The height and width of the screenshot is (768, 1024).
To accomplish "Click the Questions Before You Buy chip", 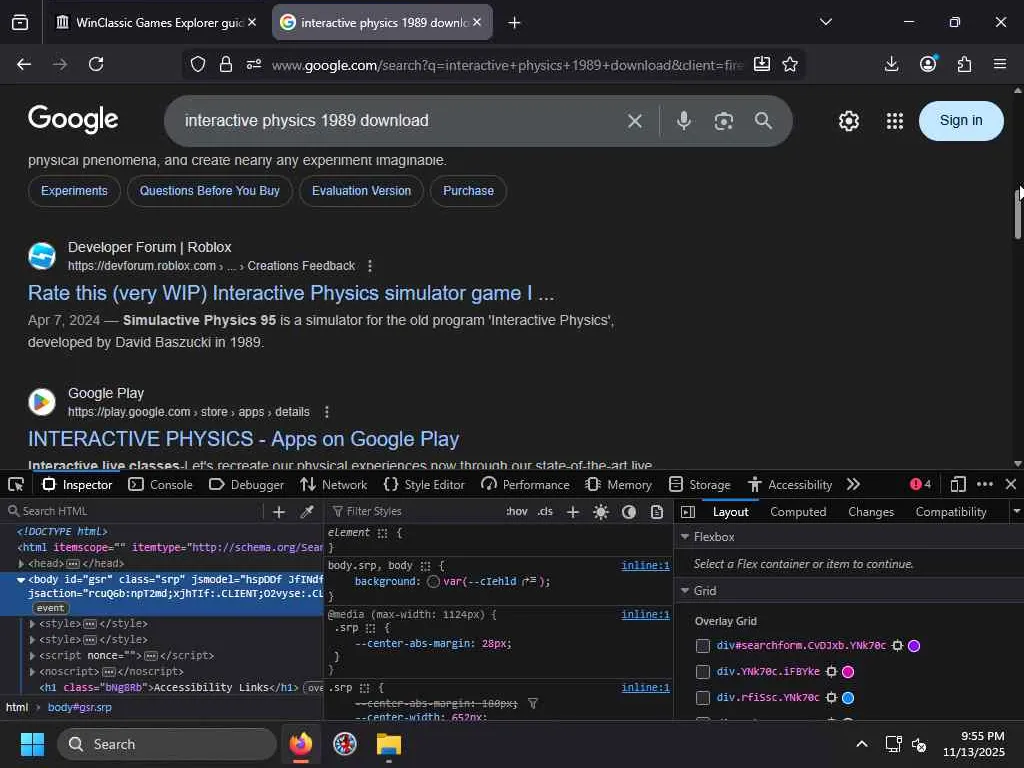I will point(210,191).
